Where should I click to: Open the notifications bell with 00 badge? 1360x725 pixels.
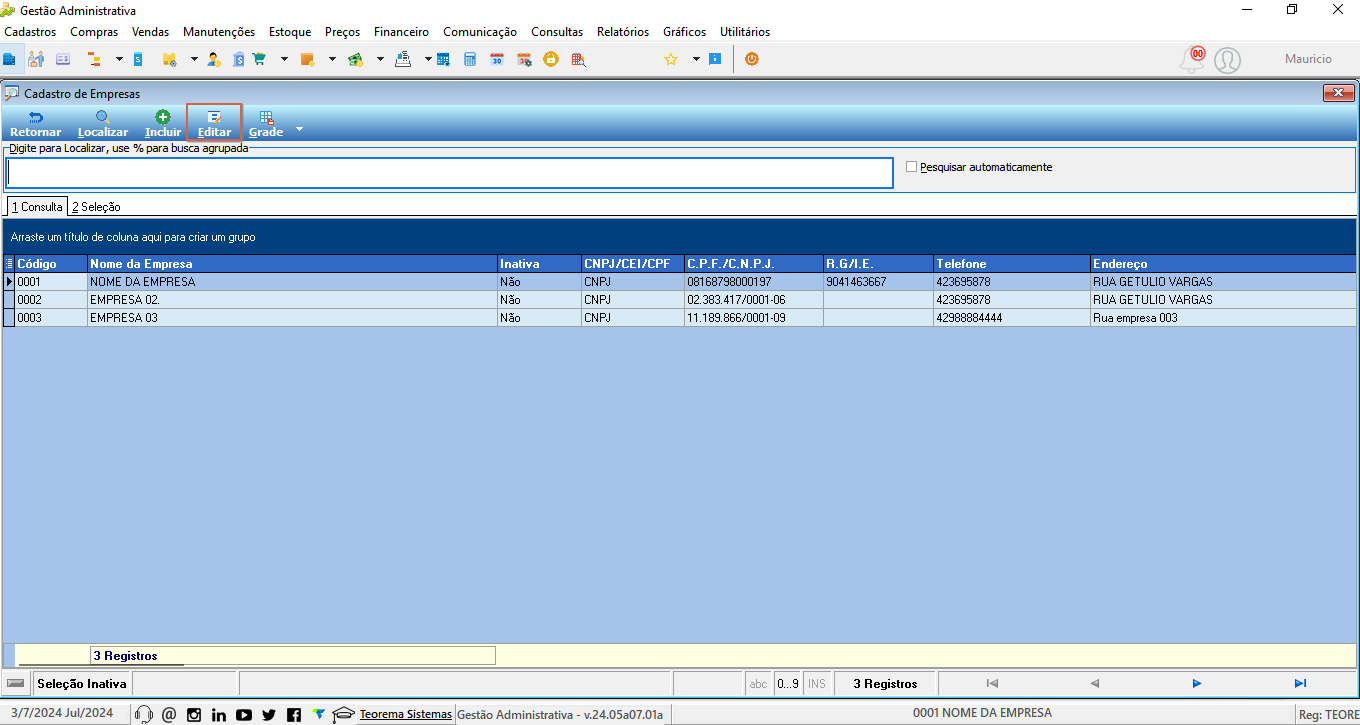[1192, 60]
